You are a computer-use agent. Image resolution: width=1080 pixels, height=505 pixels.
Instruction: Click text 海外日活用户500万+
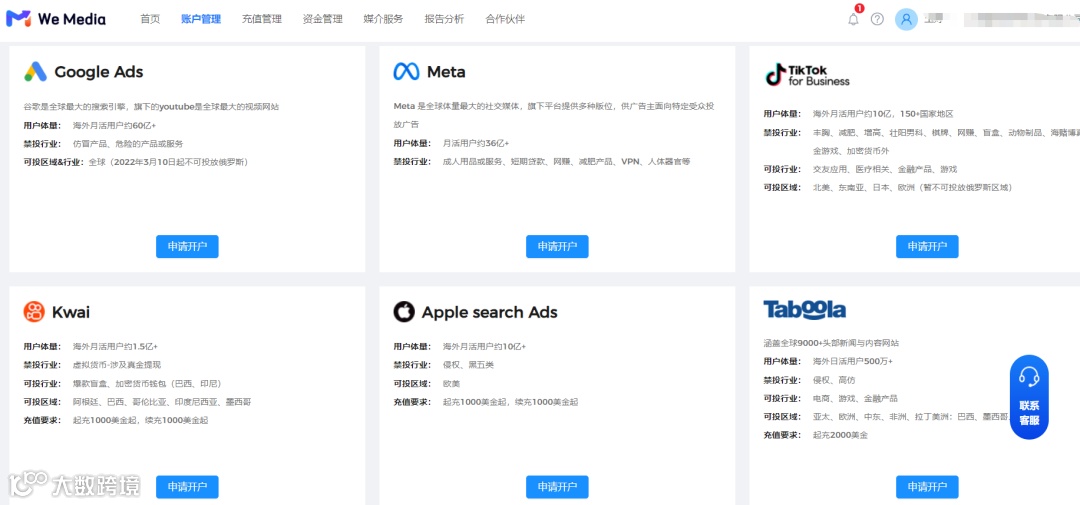click(x=853, y=361)
